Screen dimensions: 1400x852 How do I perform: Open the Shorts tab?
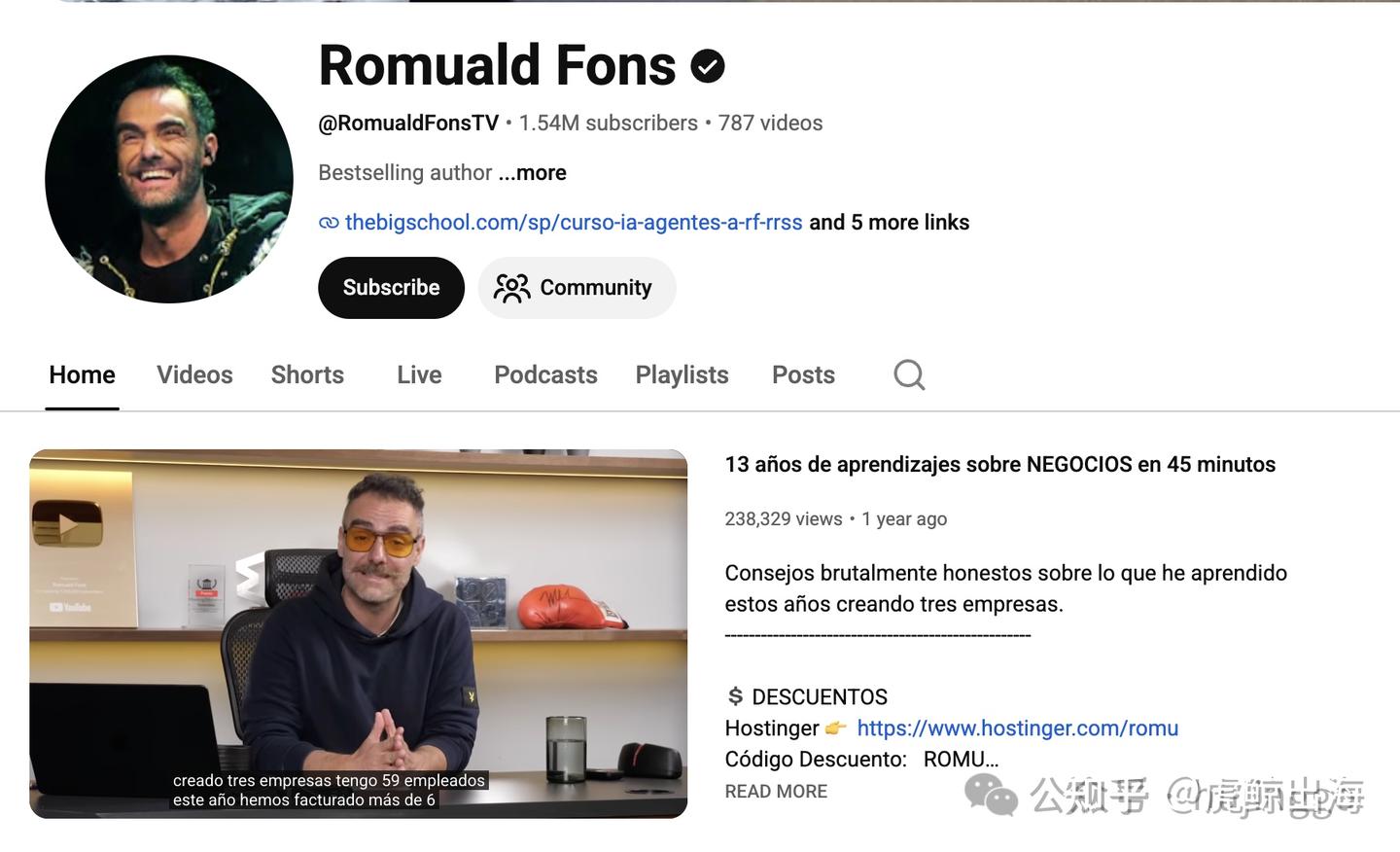click(x=307, y=374)
